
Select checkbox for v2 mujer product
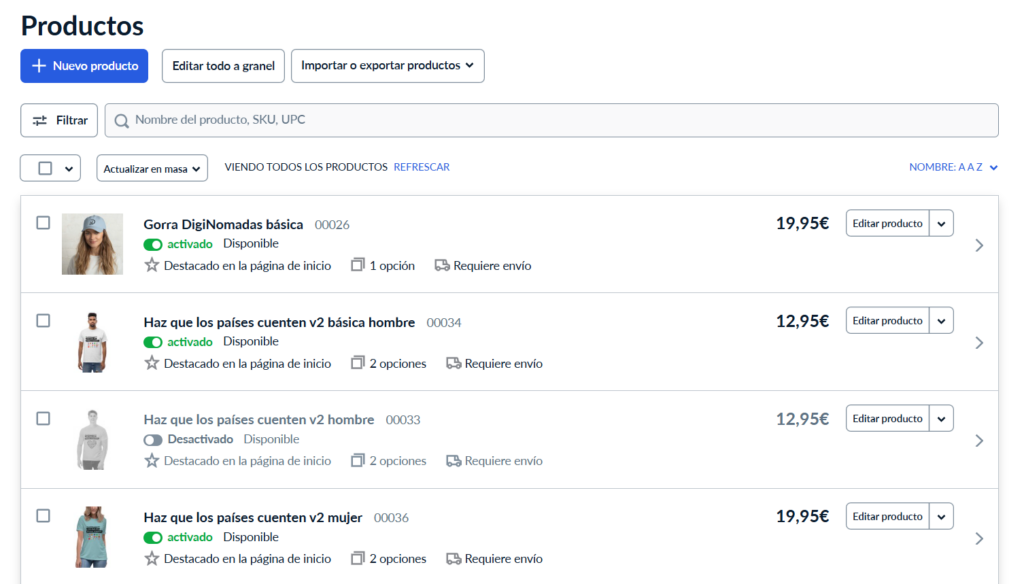tap(43, 516)
